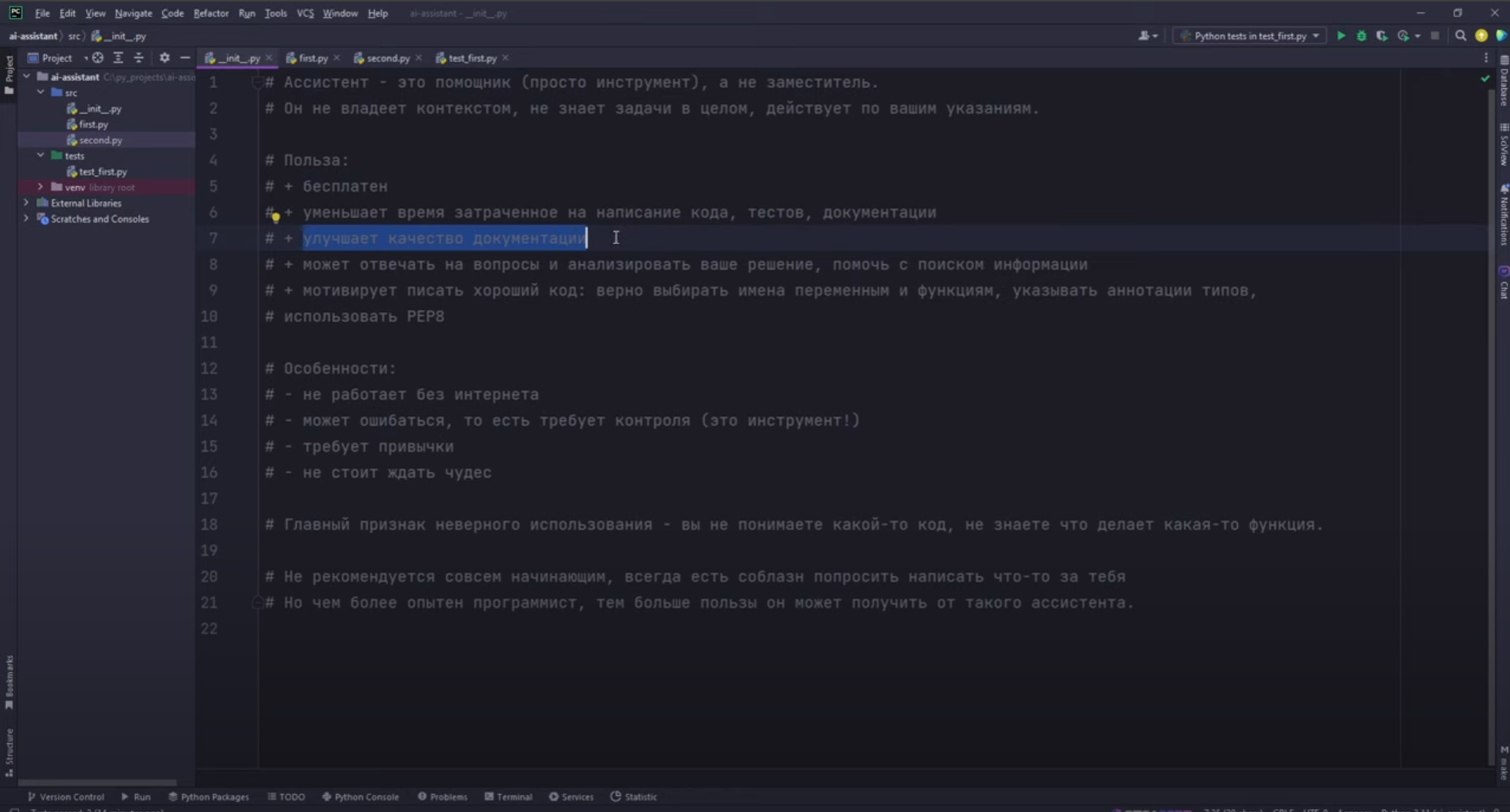Click Project panel horizontal scrollbar

97,782
